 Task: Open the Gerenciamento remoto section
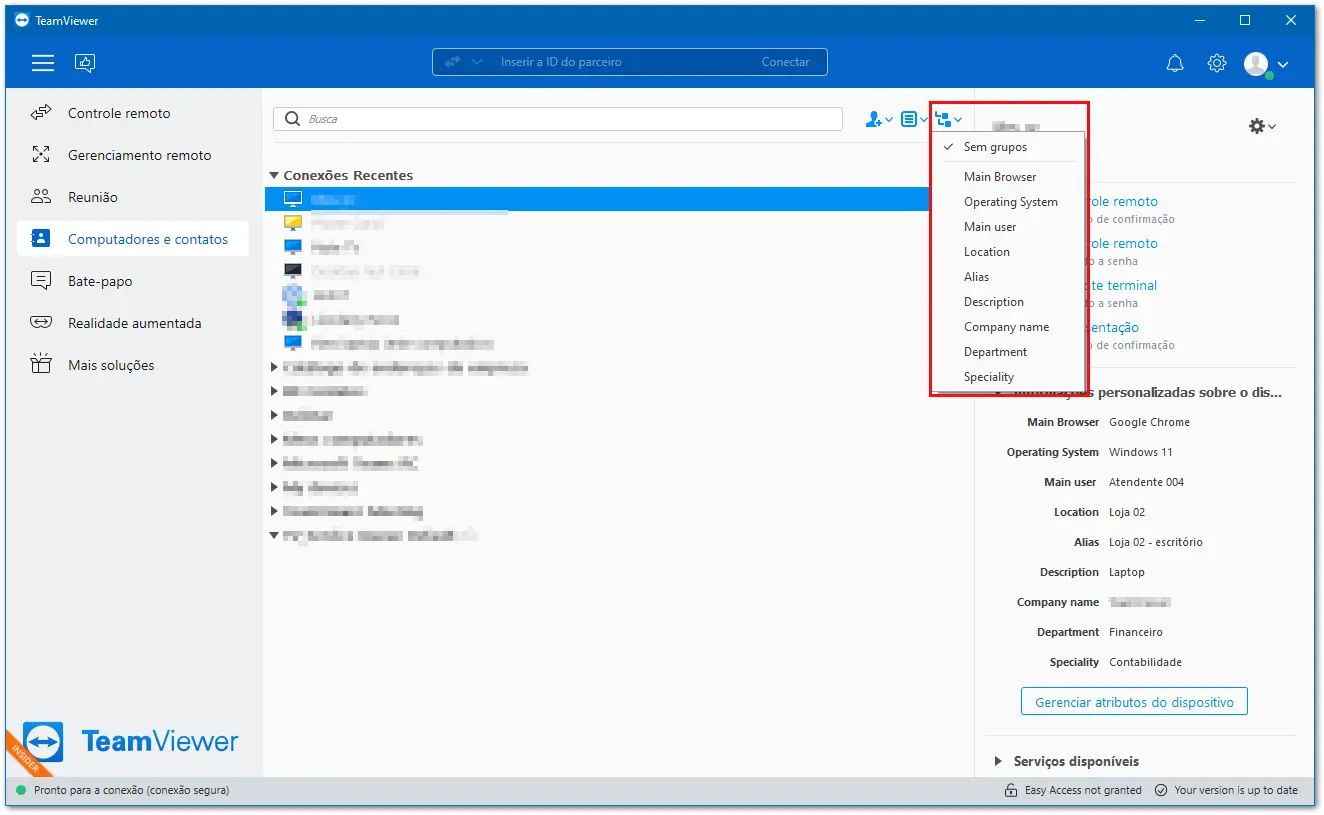[133, 155]
